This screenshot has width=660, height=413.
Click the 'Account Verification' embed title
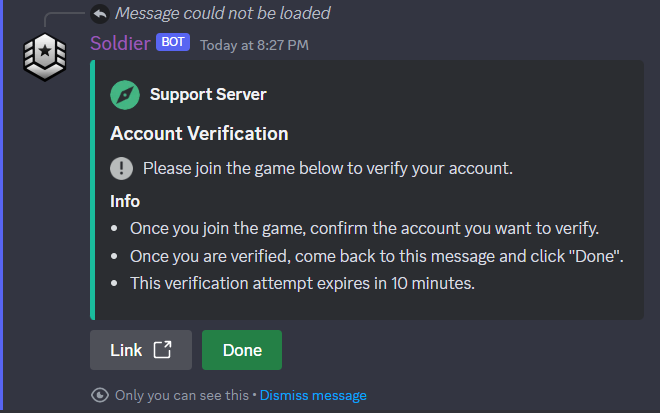tap(199, 133)
